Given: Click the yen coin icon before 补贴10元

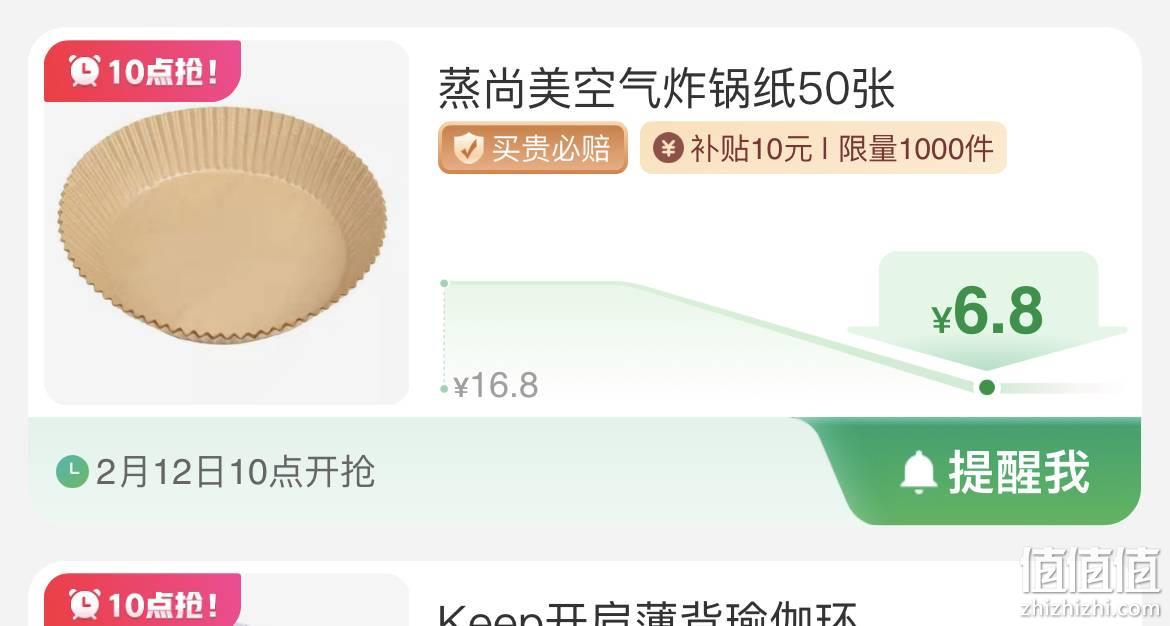Looking at the screenshot, I should [668, 148].
